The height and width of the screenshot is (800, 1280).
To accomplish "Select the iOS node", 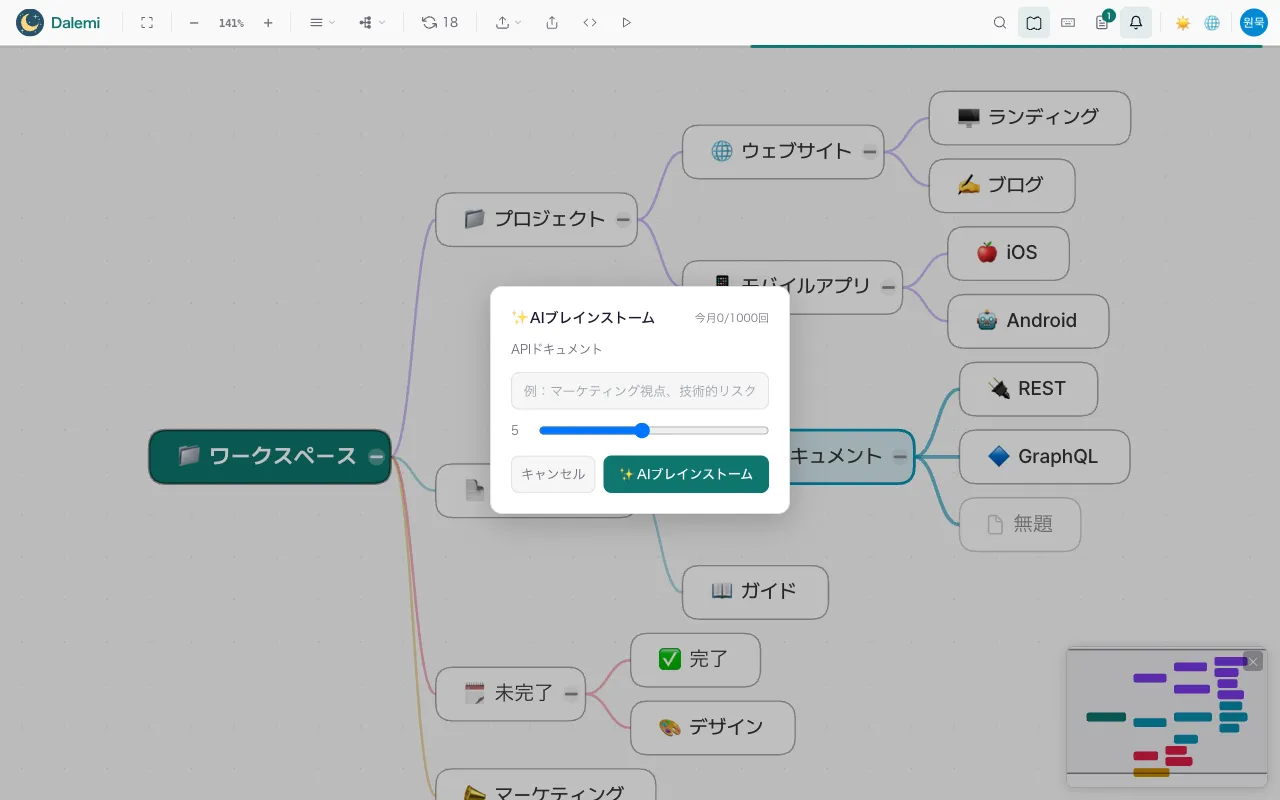I will coord(1008,253).
